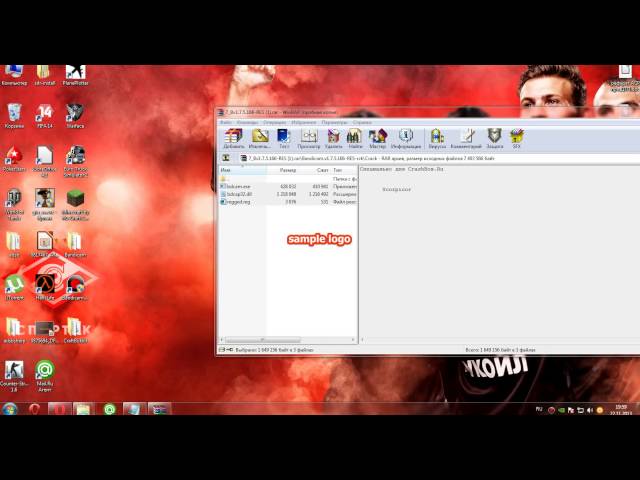Open the Компьютер desktop icon

(14, 76)
